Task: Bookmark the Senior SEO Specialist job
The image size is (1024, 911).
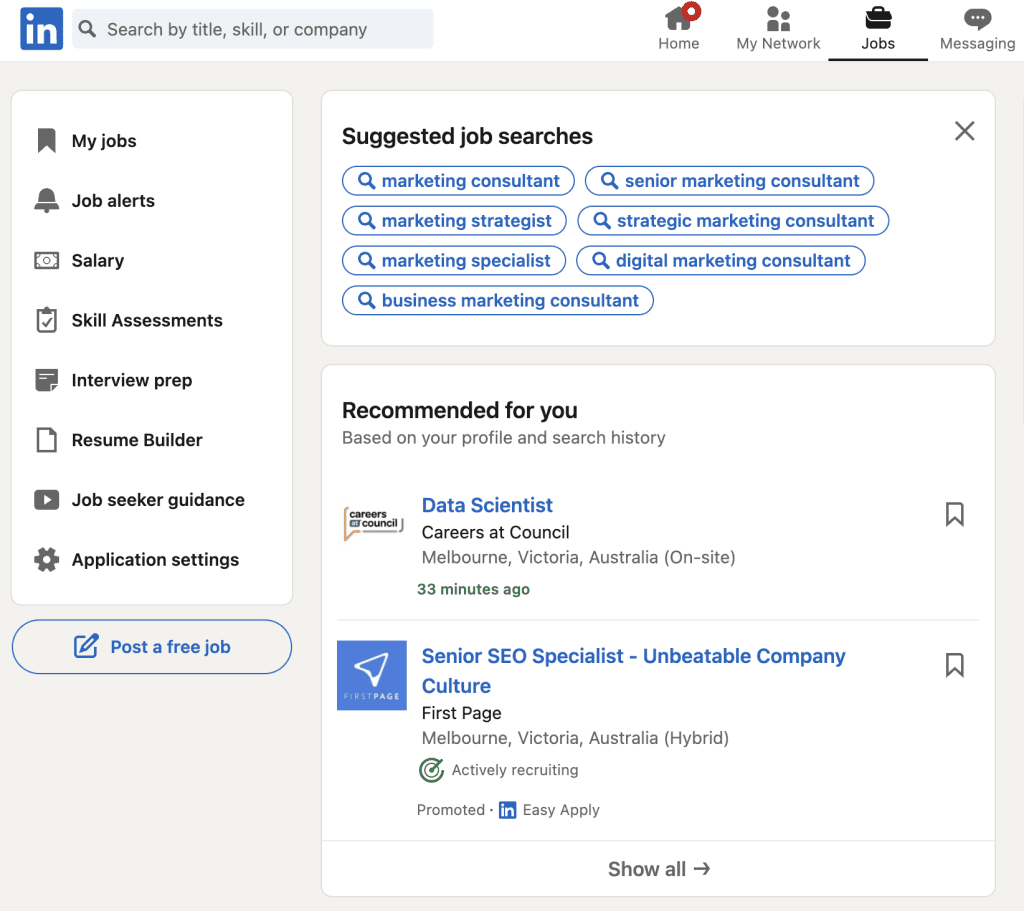Action: tap(955, 665)
